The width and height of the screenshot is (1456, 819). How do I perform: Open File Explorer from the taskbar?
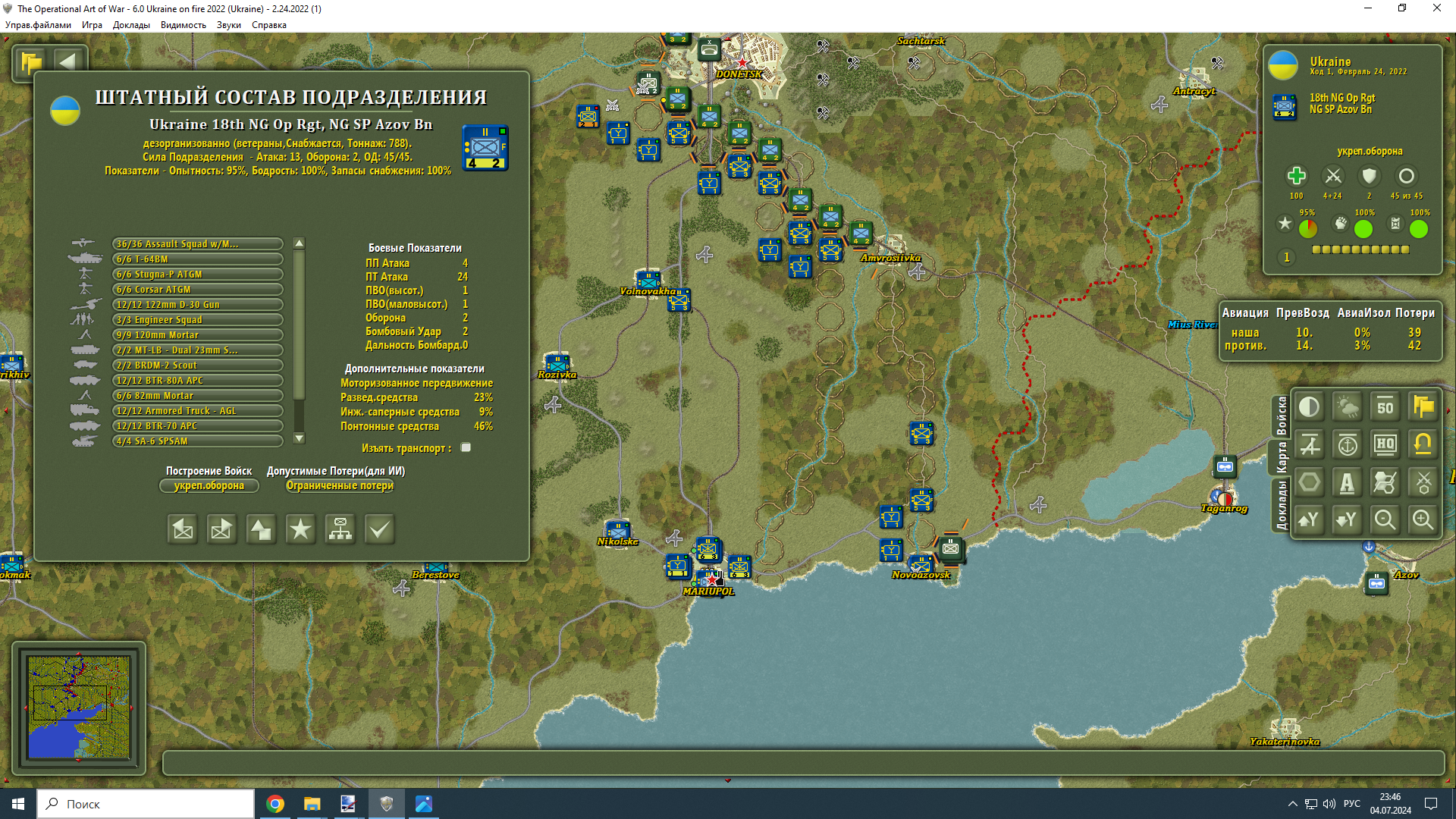[312, 804]
